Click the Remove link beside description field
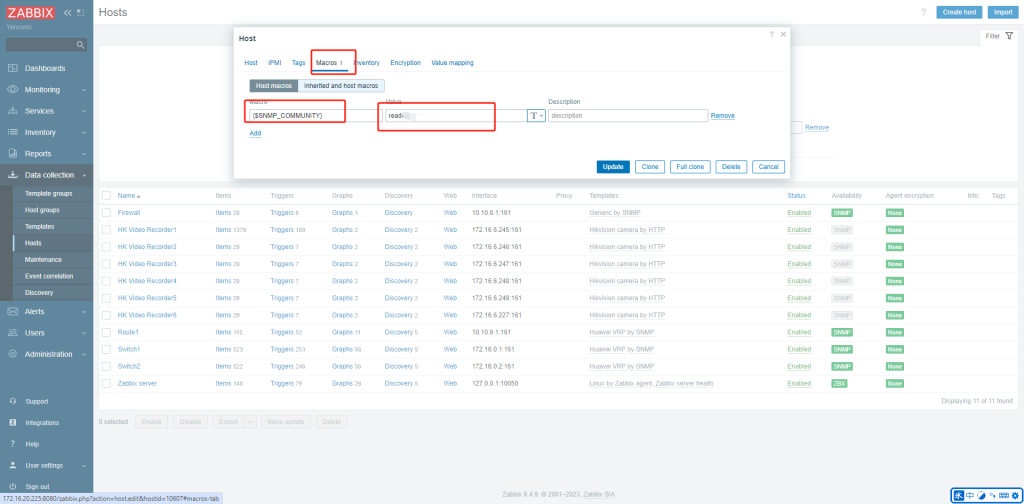Image resolution: width=1024 pixels, height=504 pixels. point(723,116)
